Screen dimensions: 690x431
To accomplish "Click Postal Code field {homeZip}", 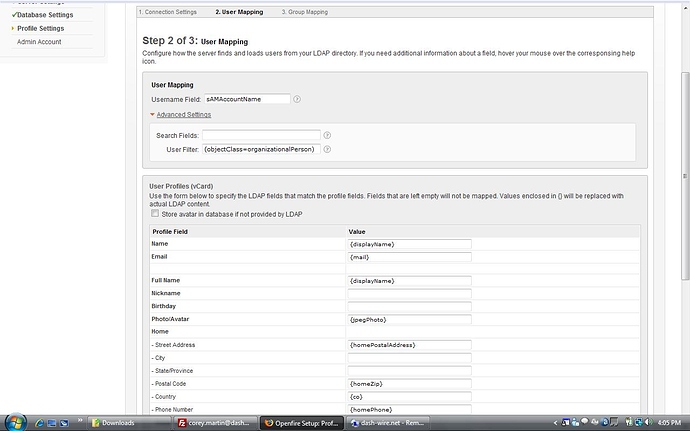I will [x=409, y=383].
